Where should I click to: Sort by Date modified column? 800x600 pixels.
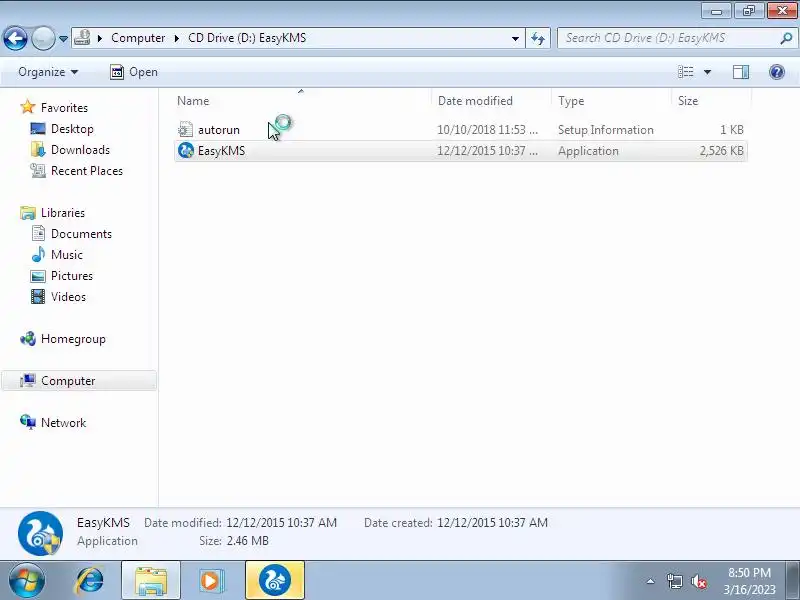click(x=475, y=101)
